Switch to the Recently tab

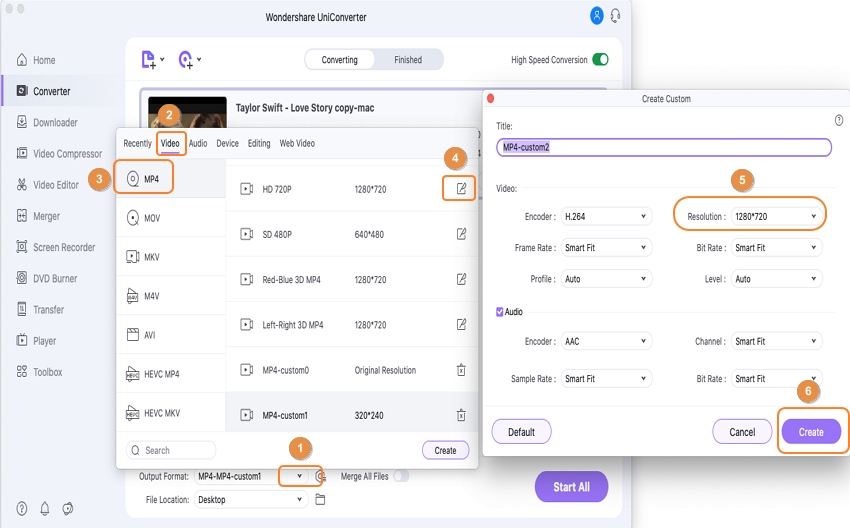137,143
